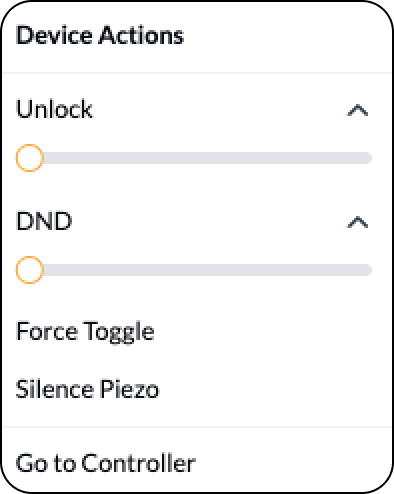Click the word Controller in the bottom link
394x494 pixels.
point(138,463)
